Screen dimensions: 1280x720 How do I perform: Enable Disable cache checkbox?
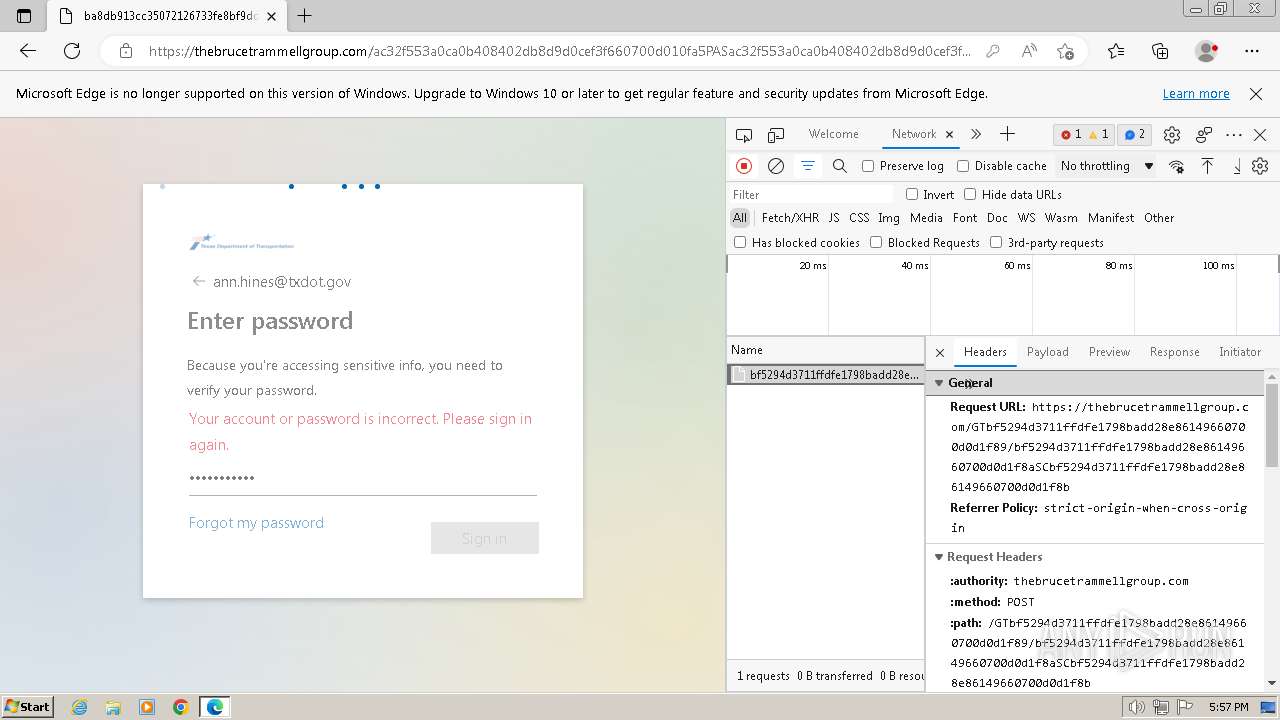[963, 166]
